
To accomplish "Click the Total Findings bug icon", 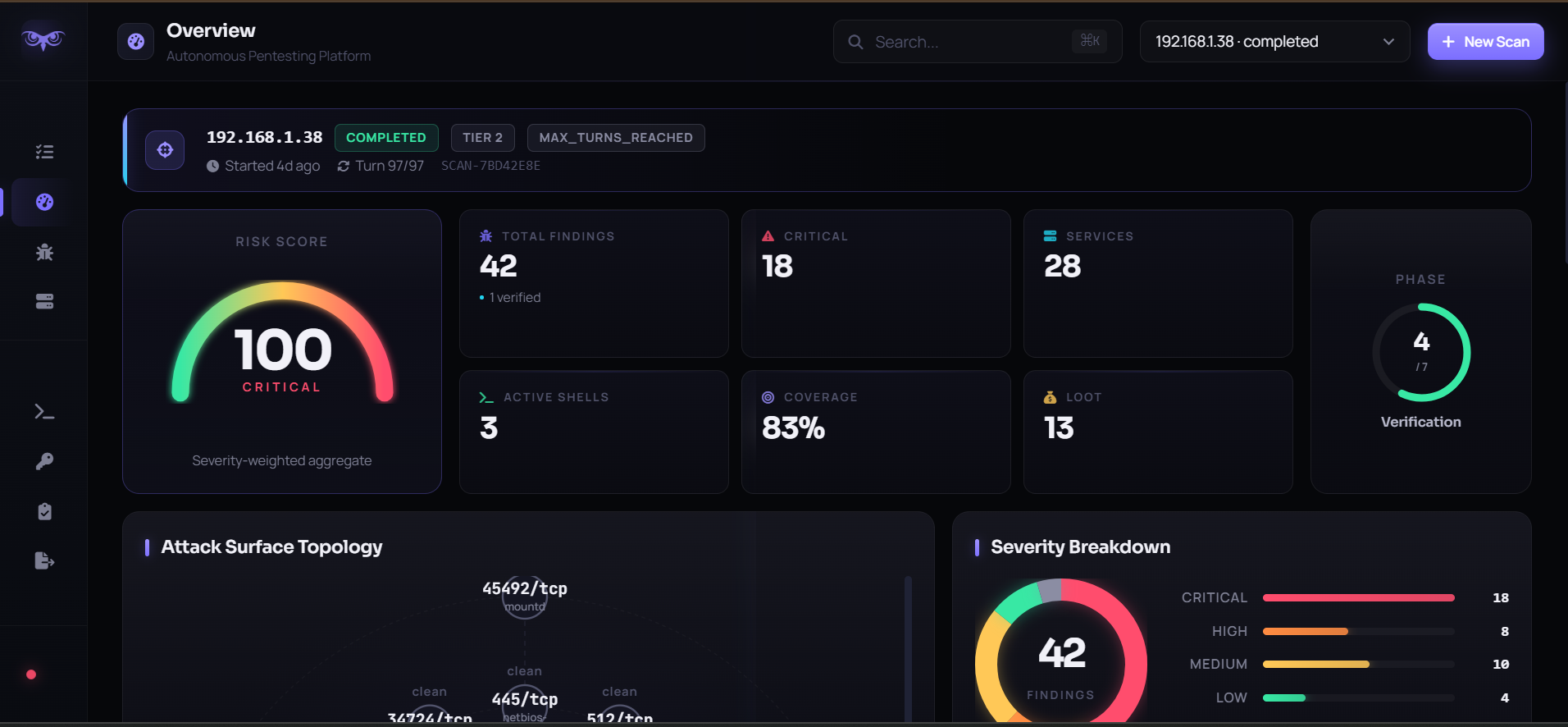I will tap(486, 236).
